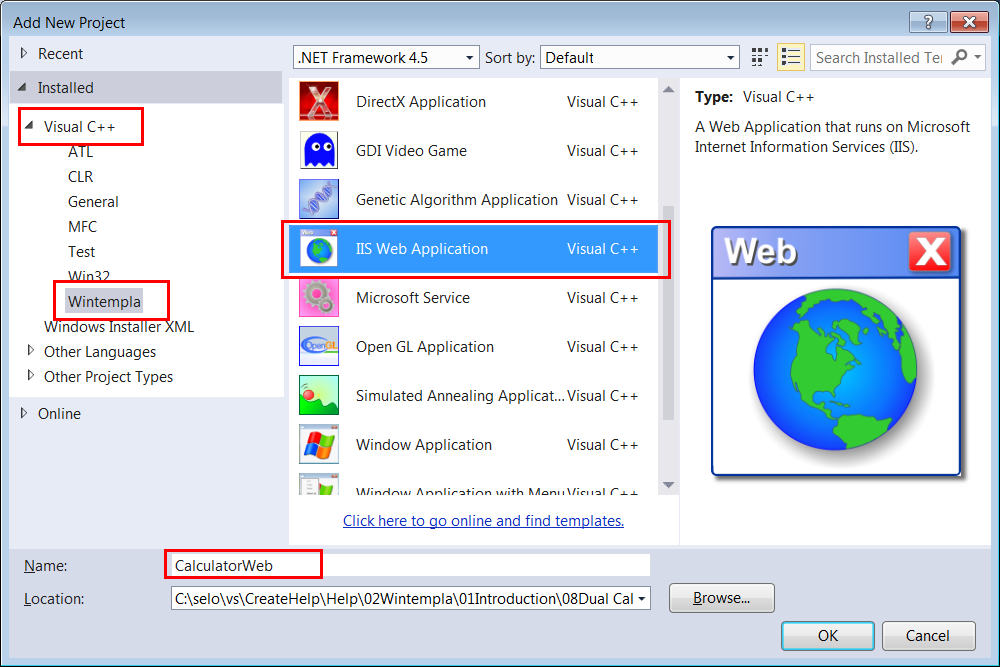
Task: Select the Wintempla category
Action: 105,302
